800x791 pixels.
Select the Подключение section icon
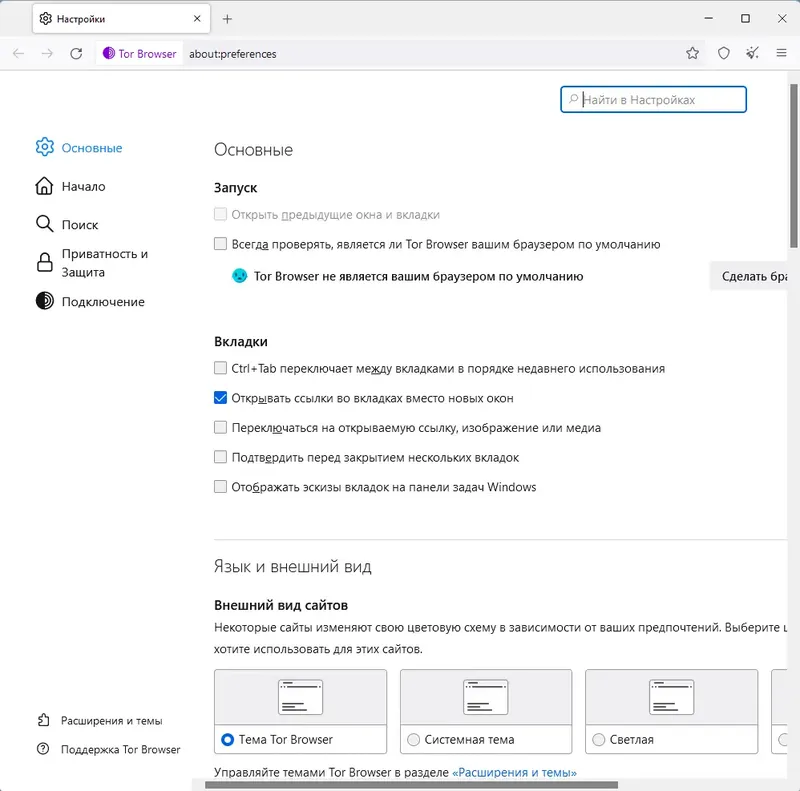coord(44,301)
